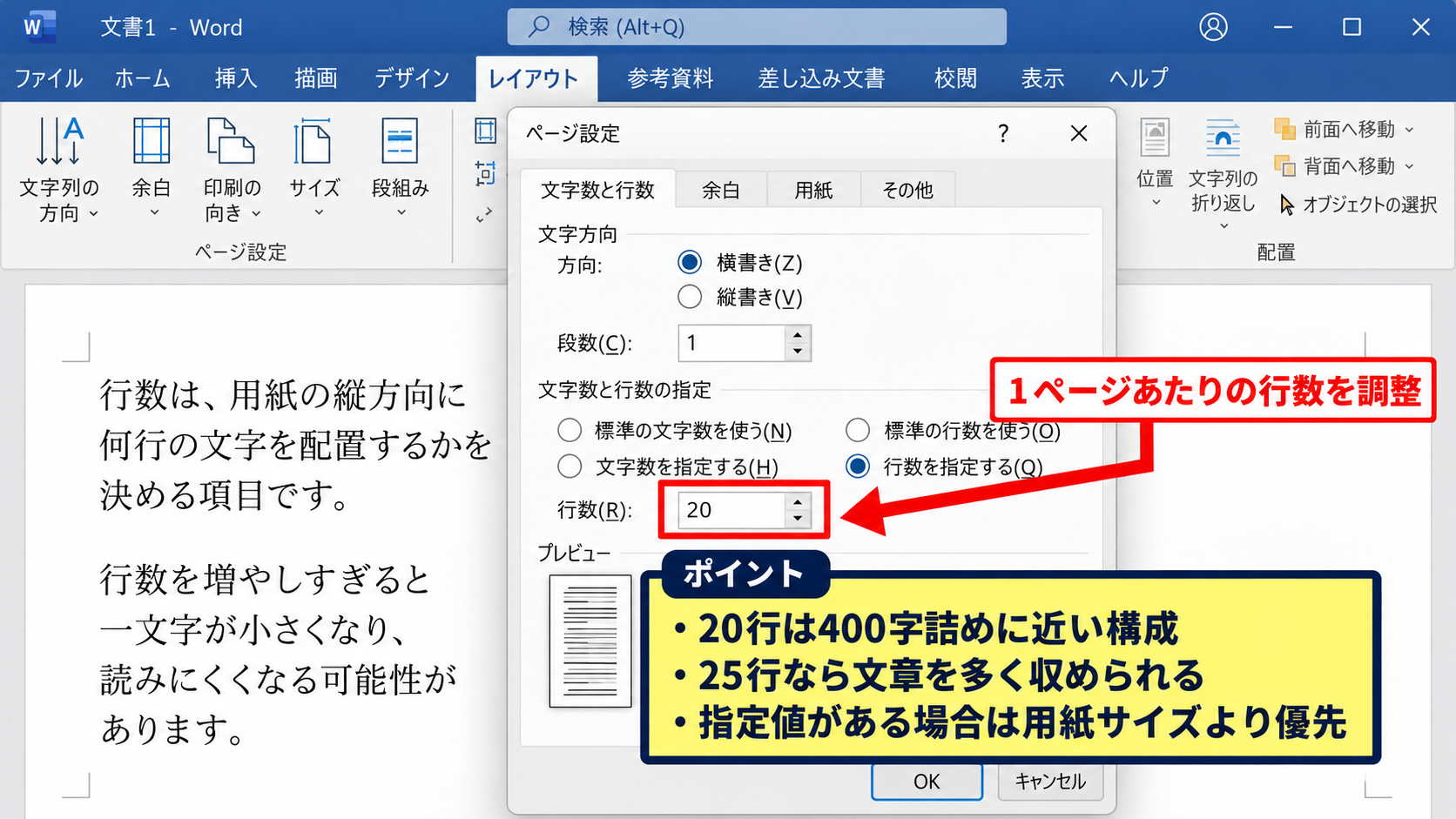Click the search magnifier icon

tap(539, 27)
